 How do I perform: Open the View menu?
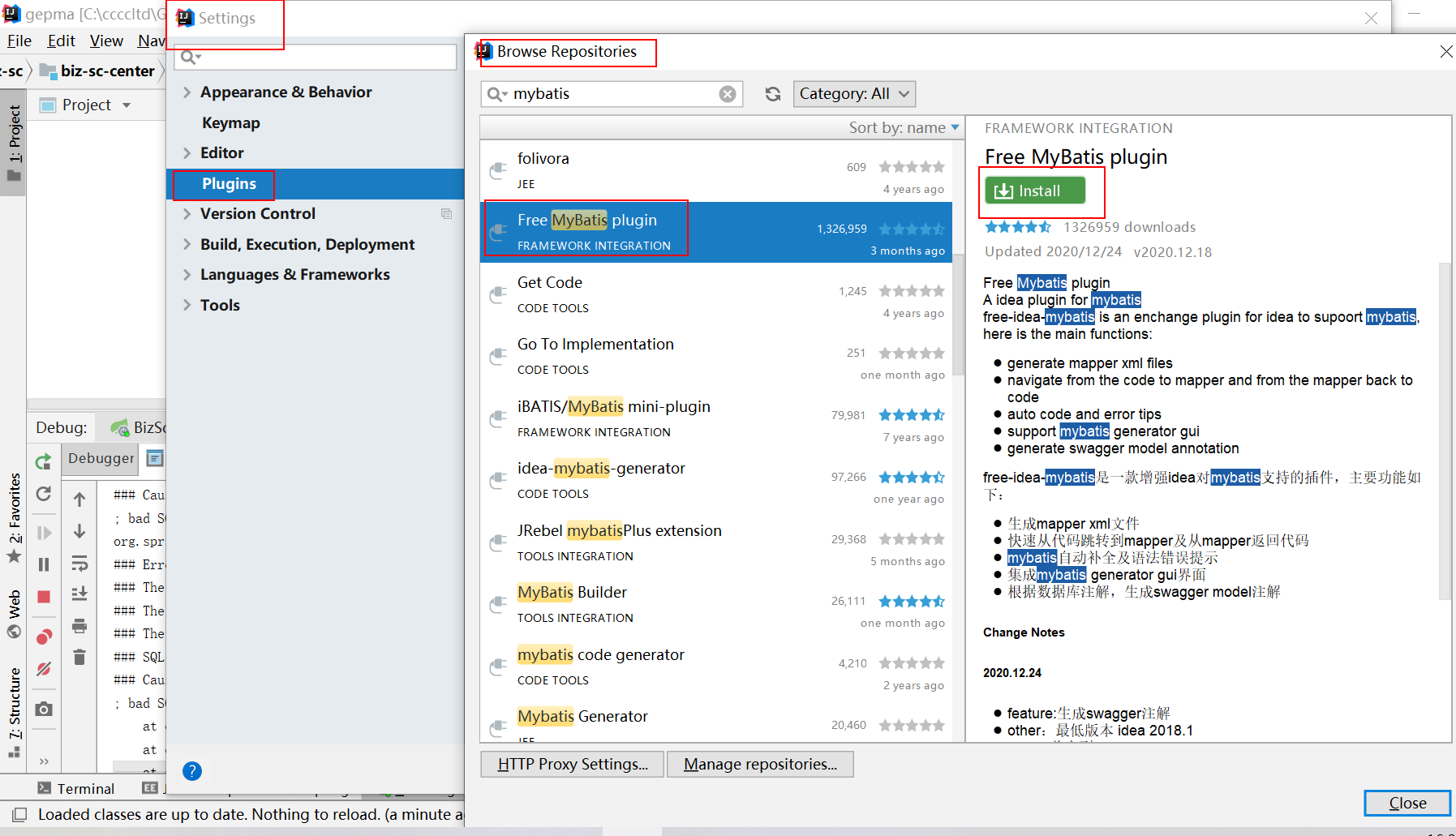pos(106,41)
